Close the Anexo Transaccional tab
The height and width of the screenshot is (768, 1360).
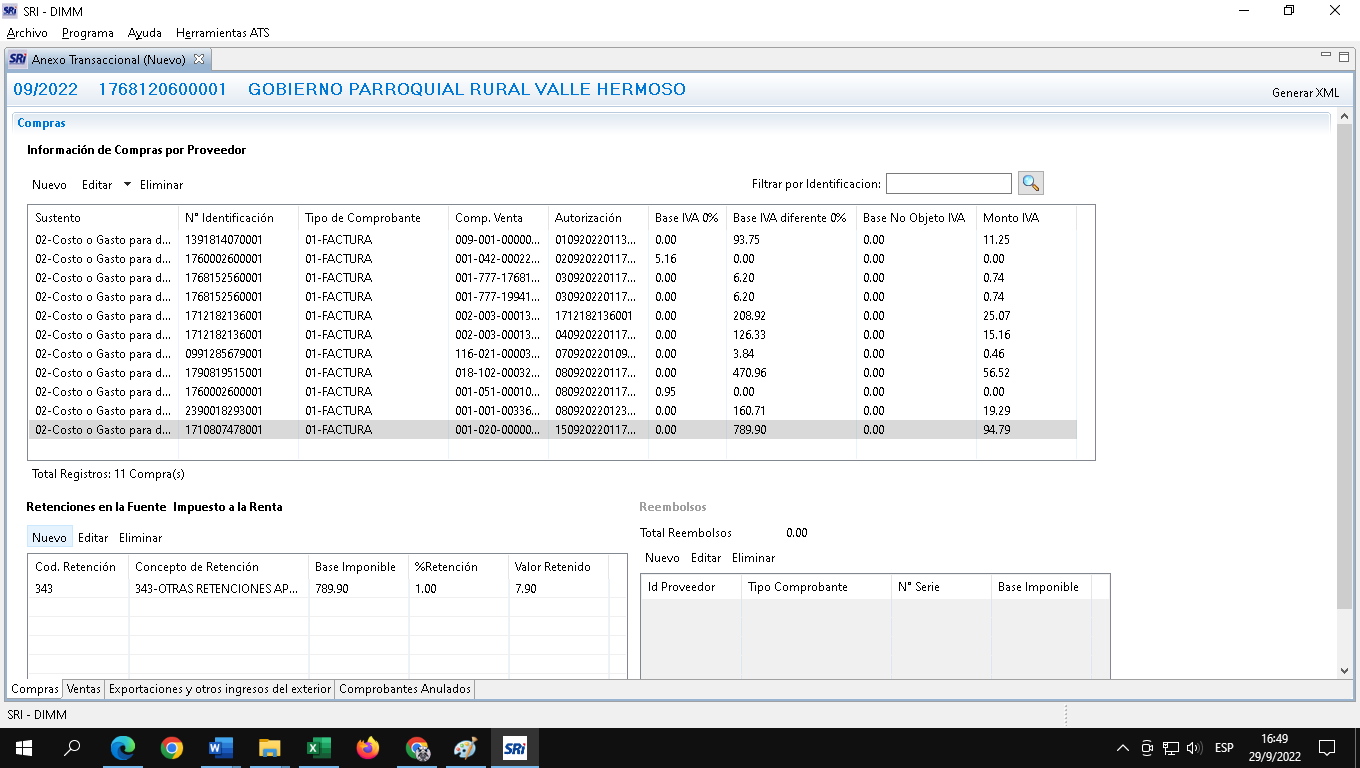[198, 60]
